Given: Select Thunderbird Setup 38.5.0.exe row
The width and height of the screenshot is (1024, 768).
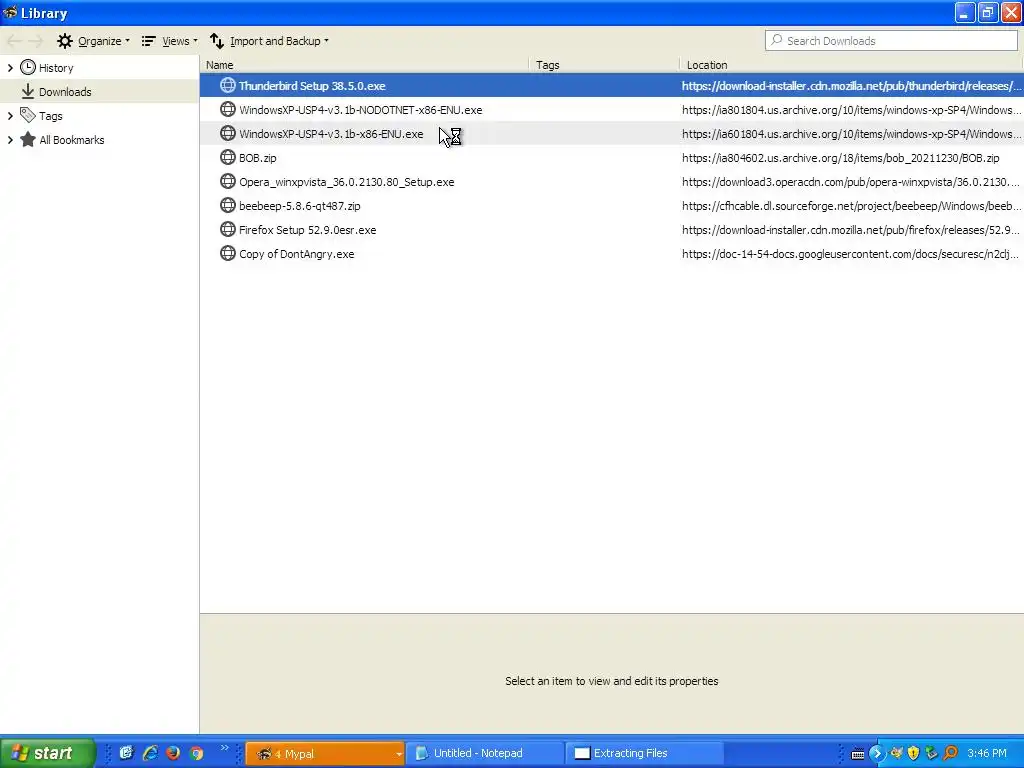Looking at the screenshot, I should pos(612,86).
